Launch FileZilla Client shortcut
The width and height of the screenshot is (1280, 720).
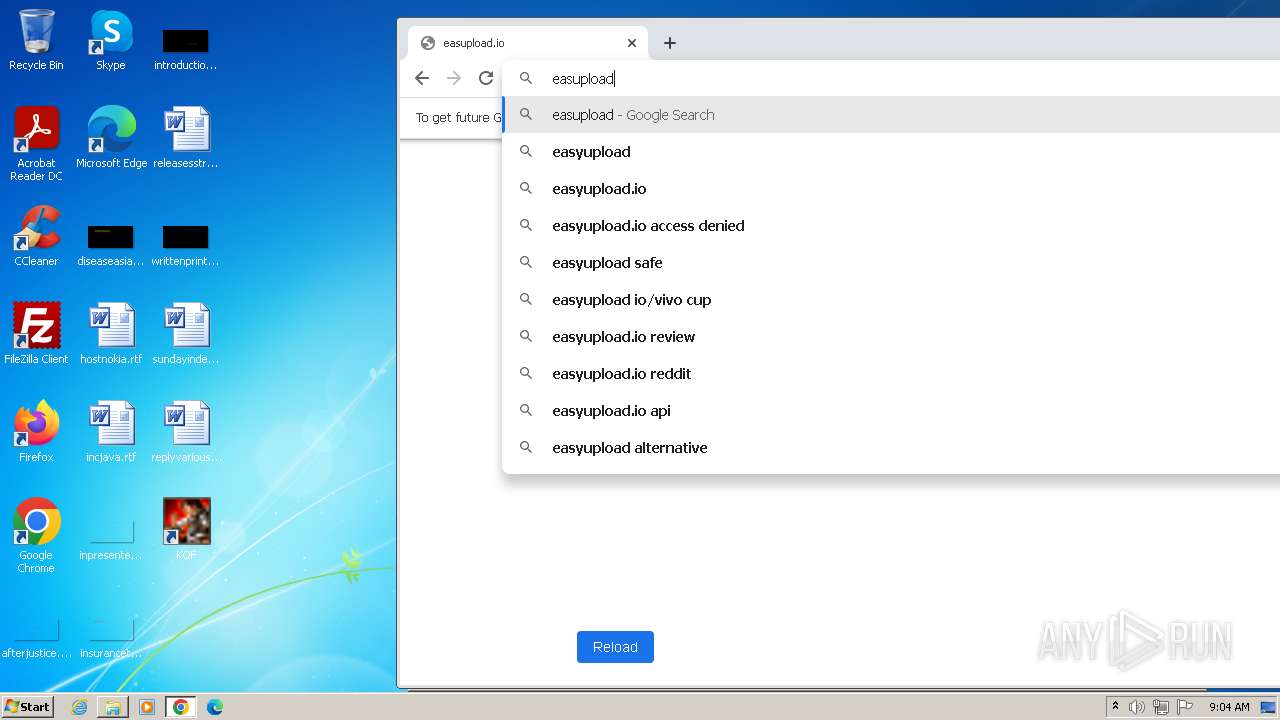[36, 333]
